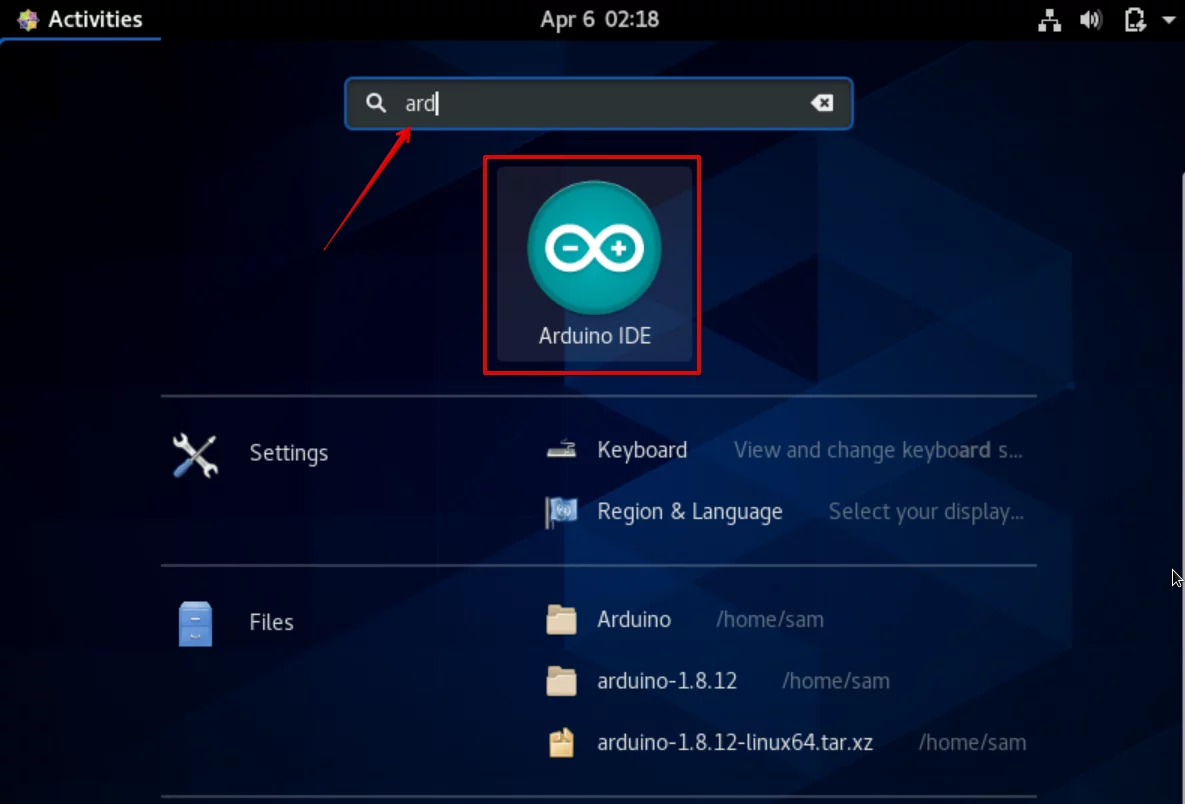Click the volume speaker icon in top bar

[x=1091, y=20]
